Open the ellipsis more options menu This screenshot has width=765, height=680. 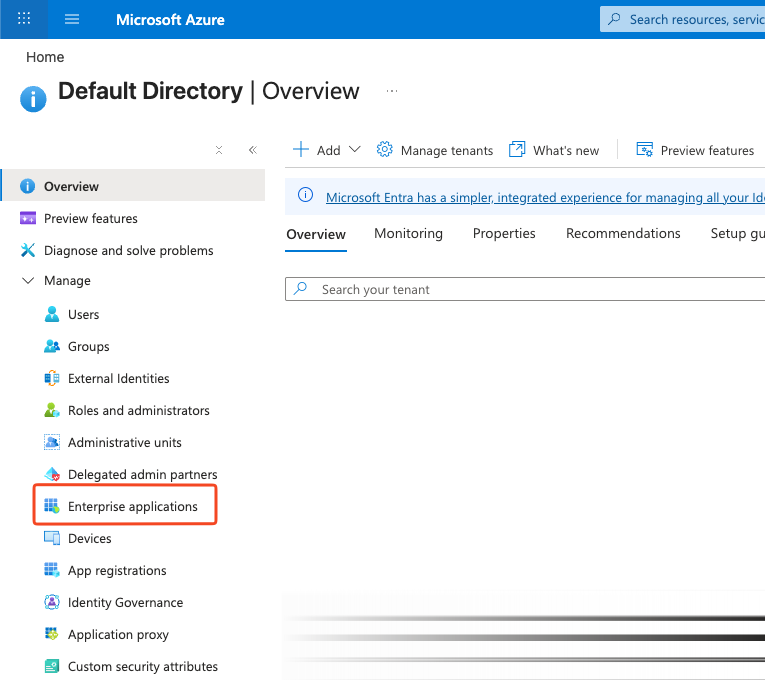pos(392,91)
